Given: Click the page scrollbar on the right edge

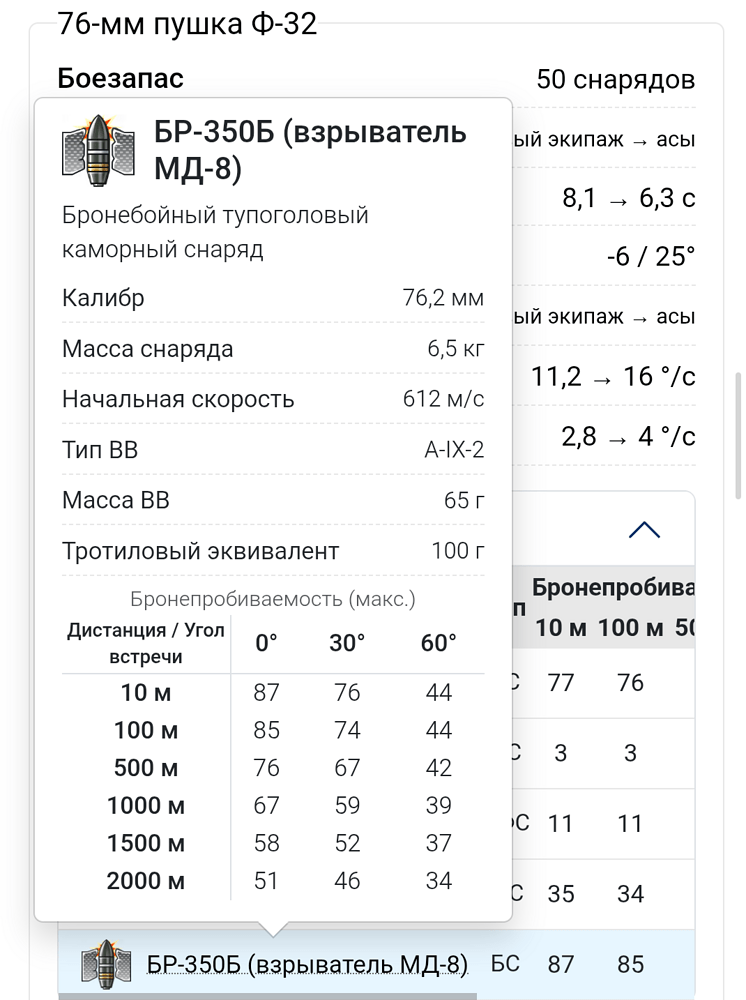Looking at the screenshot, I should pos(738,436).
